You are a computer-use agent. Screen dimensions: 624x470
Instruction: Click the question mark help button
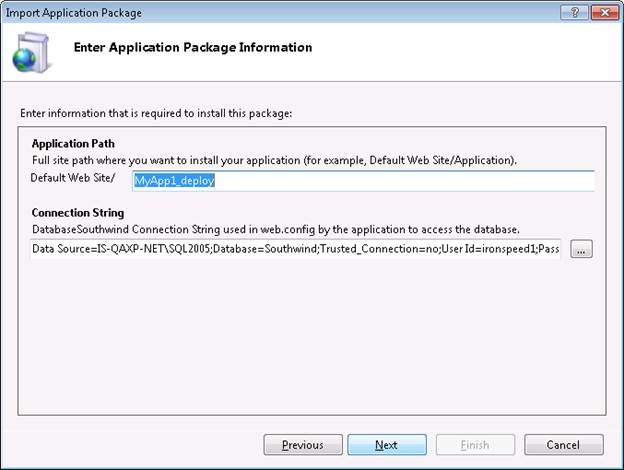[x=574, y=13]
